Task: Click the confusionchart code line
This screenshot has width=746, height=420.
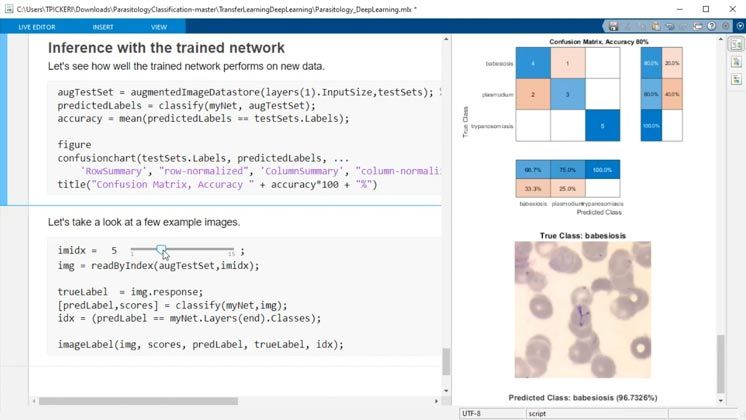Action: point(204,158)
